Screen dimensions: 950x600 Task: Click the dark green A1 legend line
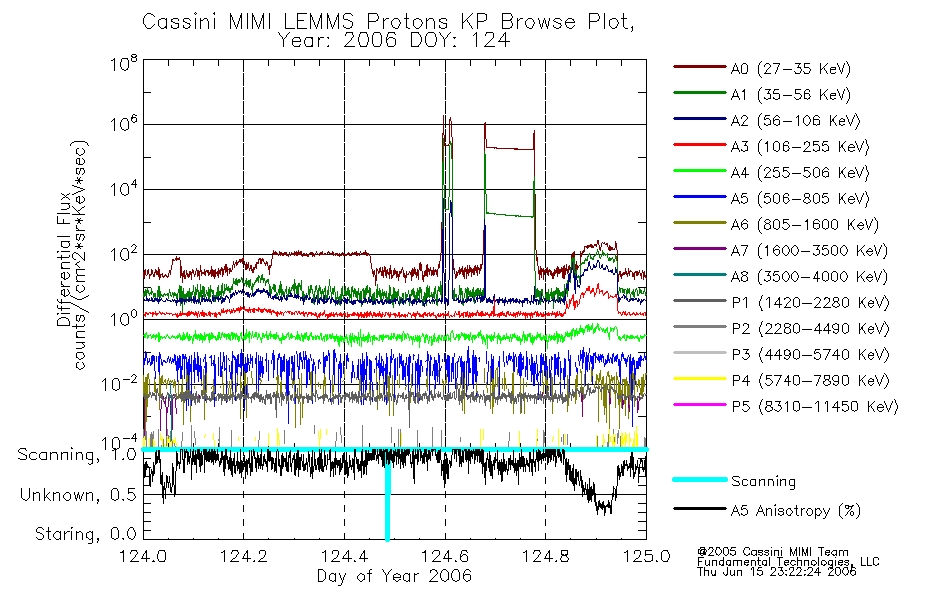click(x=700, y=93)
